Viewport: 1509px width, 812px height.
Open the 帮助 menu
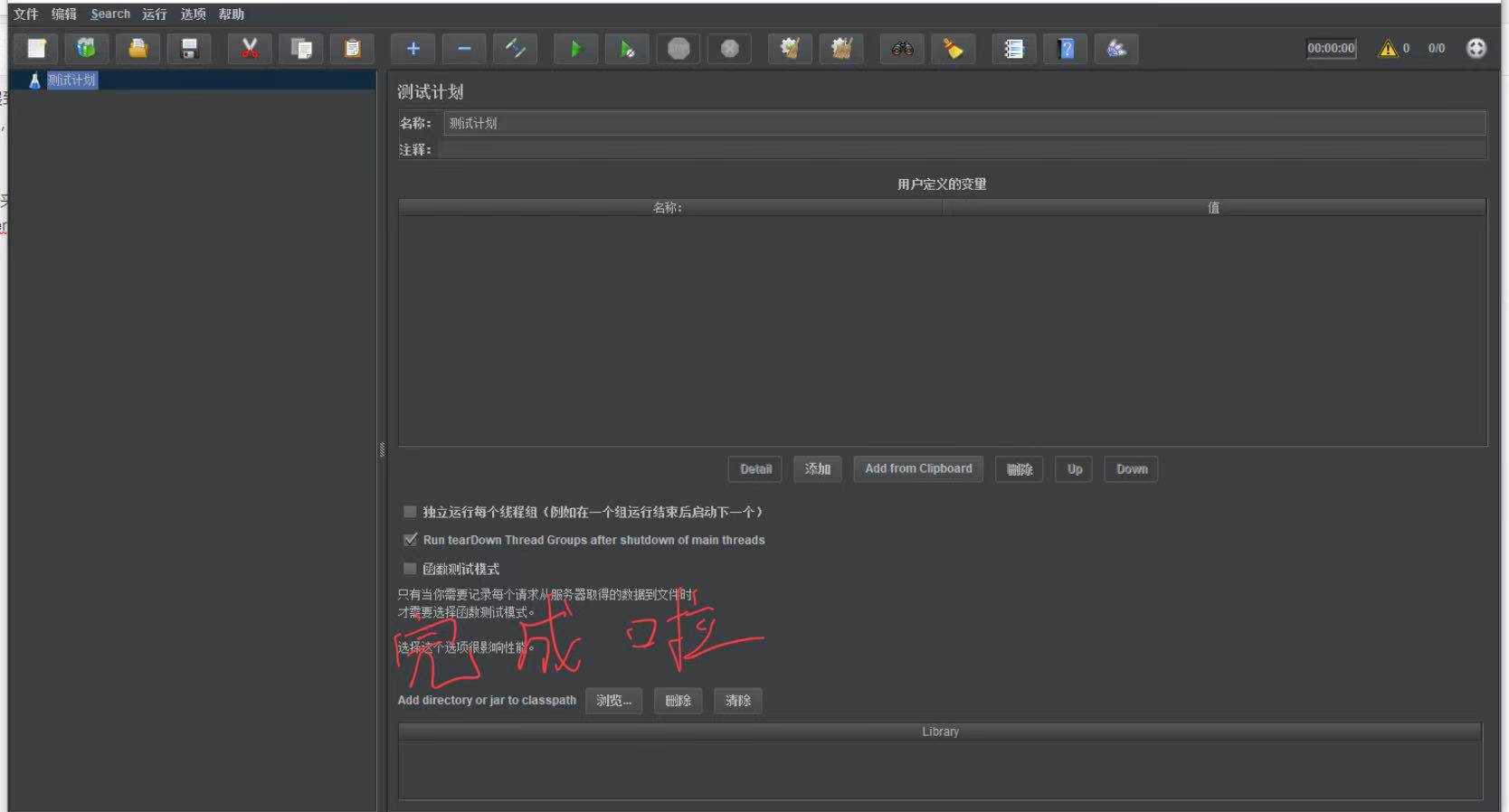[x=231, y=14]
